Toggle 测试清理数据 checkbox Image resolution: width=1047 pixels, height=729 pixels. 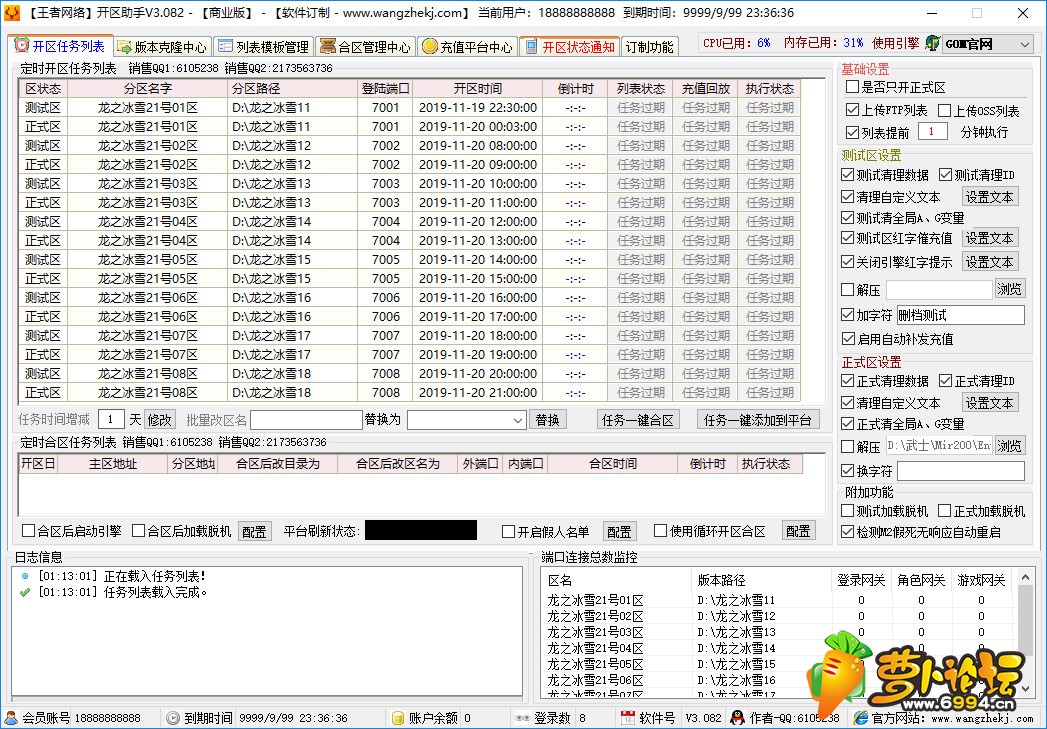point(848,175)
